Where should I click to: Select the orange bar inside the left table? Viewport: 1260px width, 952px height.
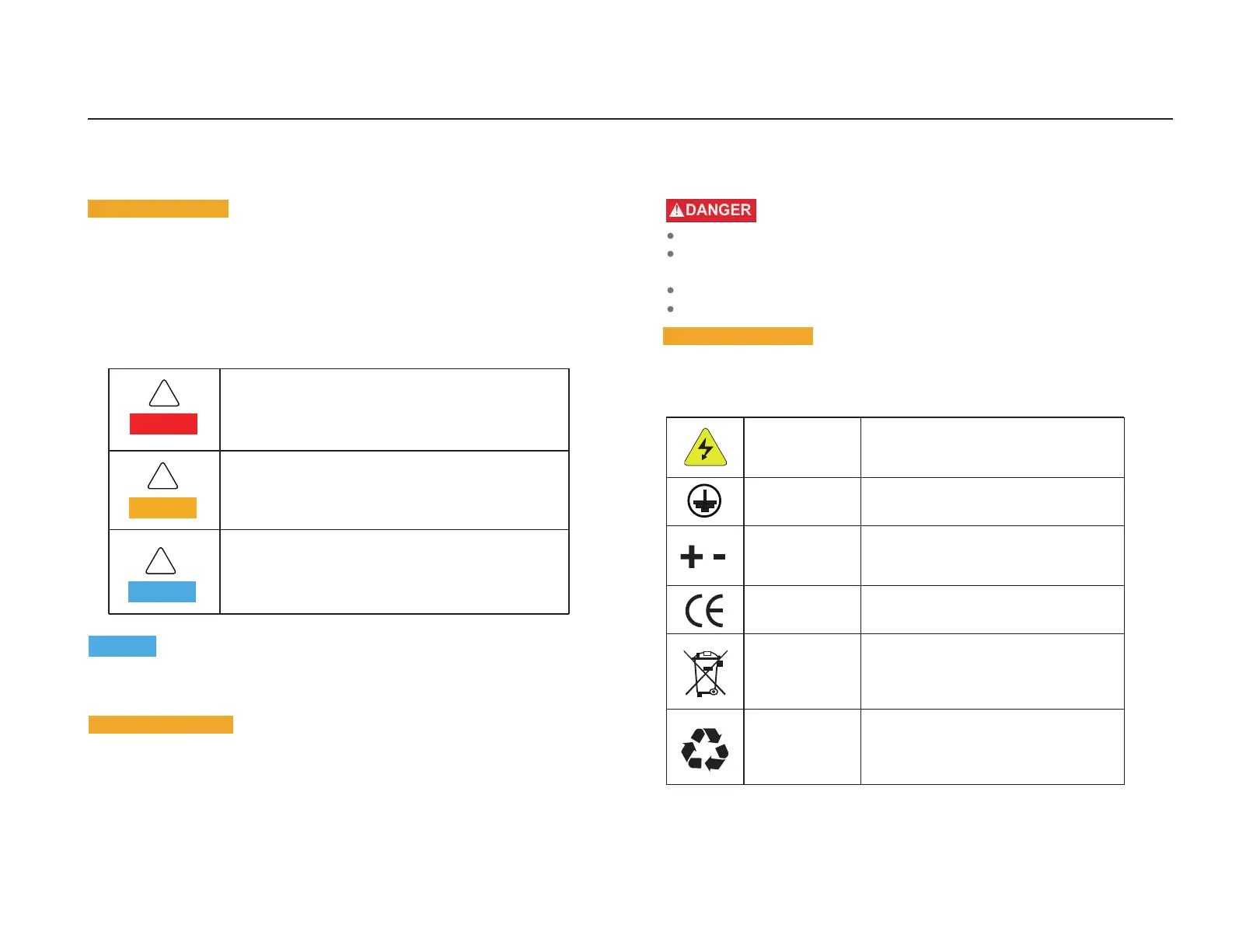(x=162, y=507)
